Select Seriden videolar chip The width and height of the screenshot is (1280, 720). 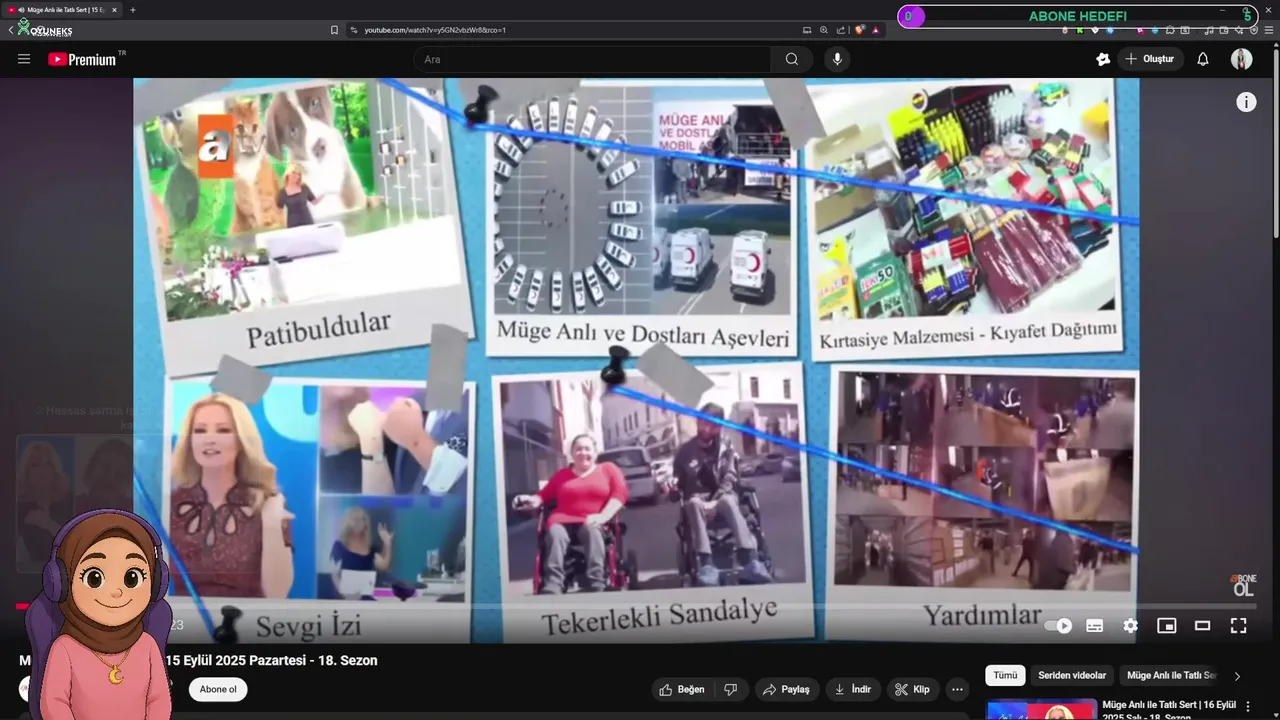[x=1072, y=675]
